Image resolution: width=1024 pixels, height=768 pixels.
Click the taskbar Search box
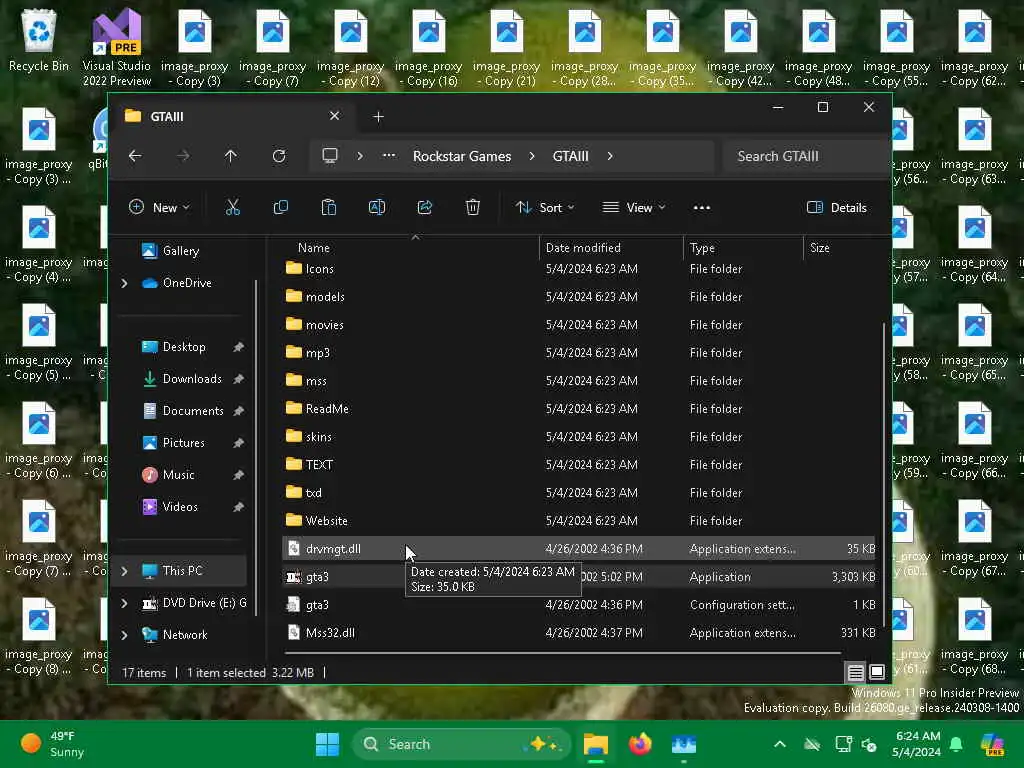460,744
